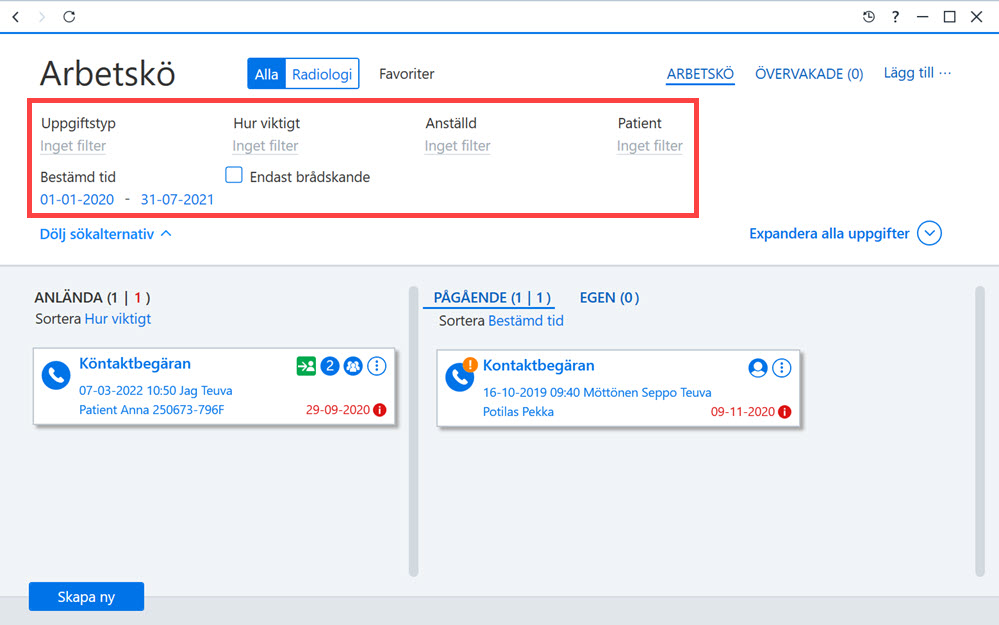
Task: Click the user profile icon on Potilas Pekka card
Action: [758, 368]
